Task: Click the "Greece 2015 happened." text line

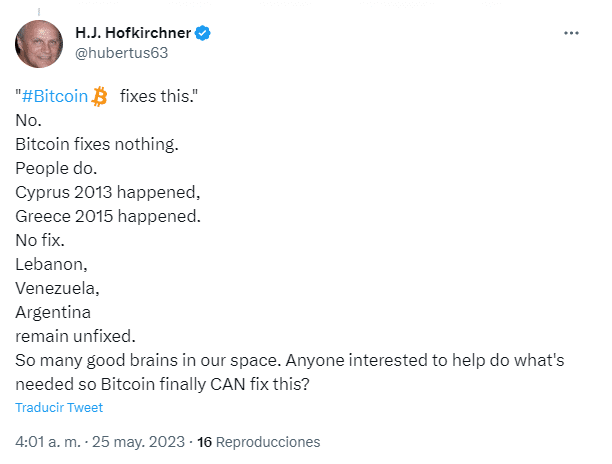Action: pos(108,216)
